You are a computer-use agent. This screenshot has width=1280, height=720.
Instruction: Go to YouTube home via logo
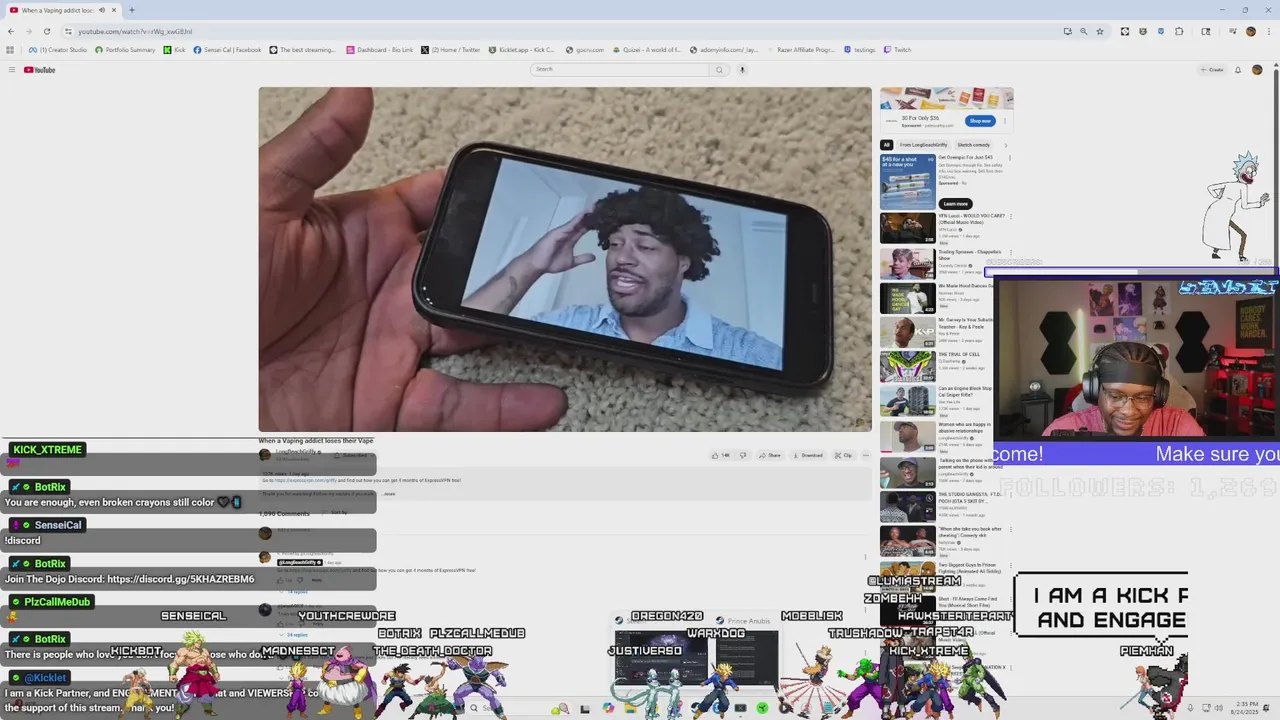pyautogui.click(x=40, y=70)
